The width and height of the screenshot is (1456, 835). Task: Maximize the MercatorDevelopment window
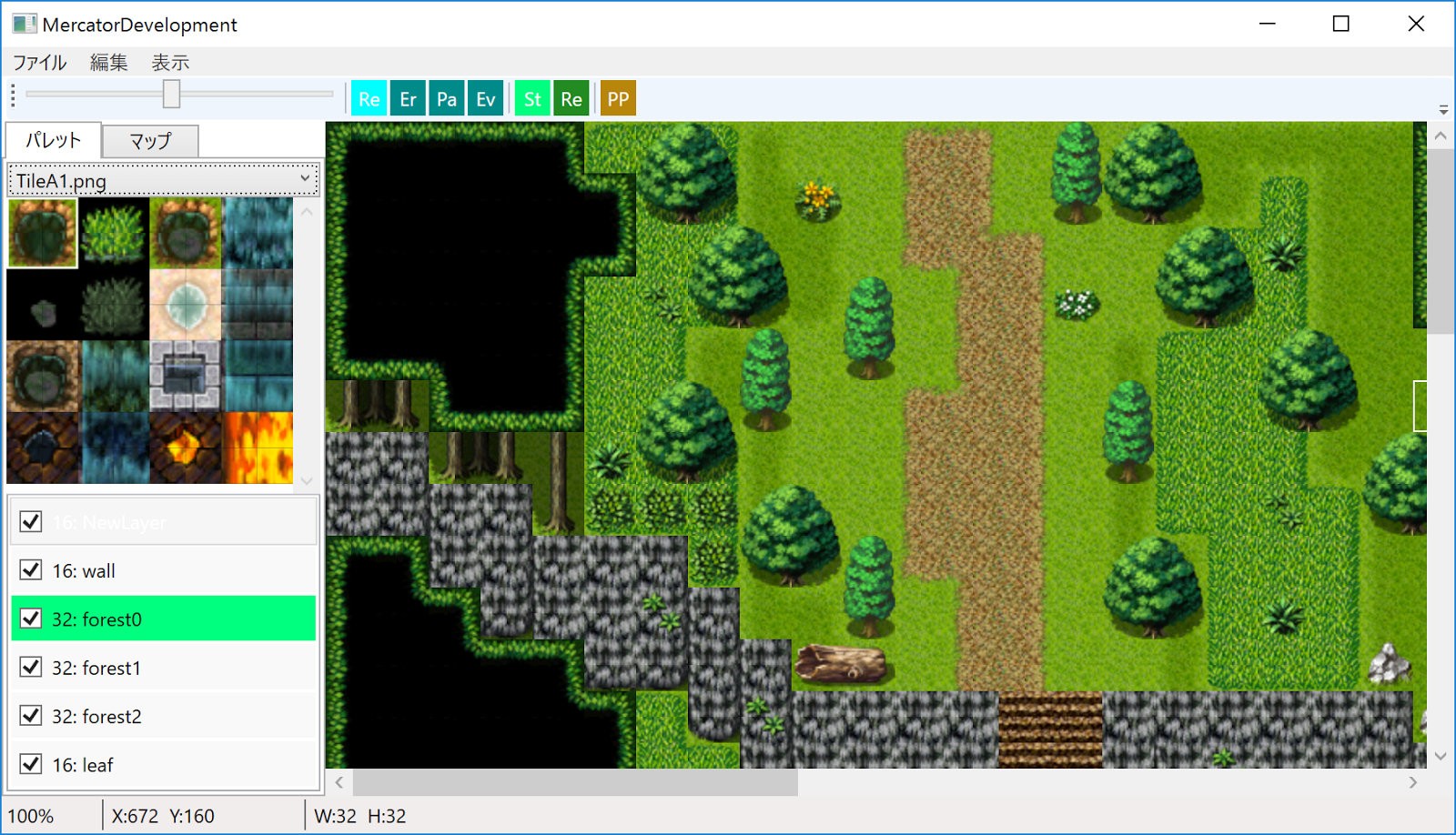(1341, 25)
